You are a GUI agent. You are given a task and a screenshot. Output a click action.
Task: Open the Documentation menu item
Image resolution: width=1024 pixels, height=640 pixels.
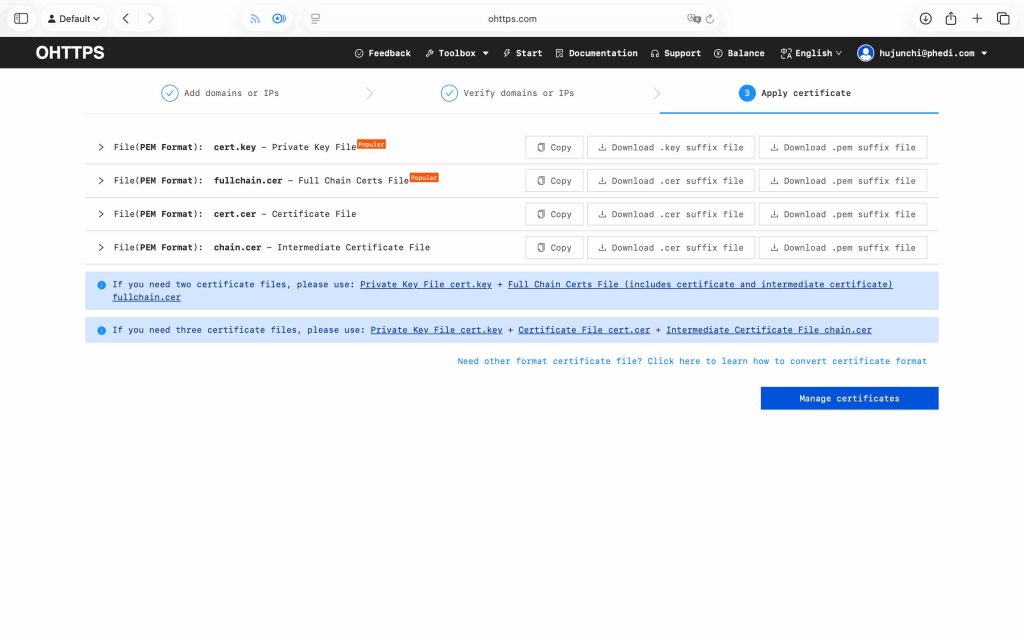[x=596, y=53]
